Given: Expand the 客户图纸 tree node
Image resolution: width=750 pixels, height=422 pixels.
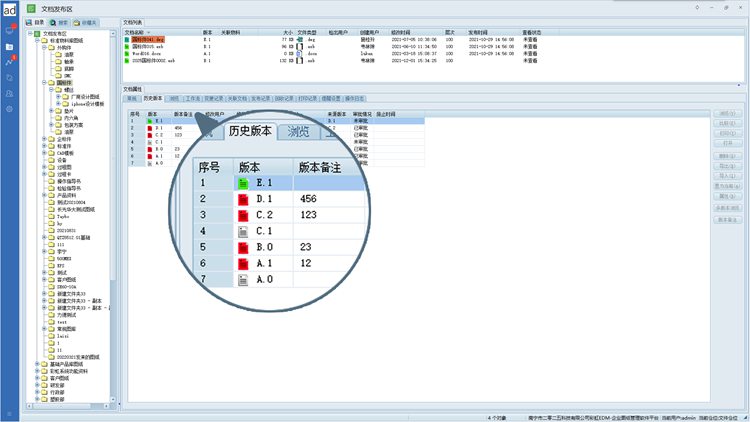Looking at the screenshot, I should (x=37, y=378).
